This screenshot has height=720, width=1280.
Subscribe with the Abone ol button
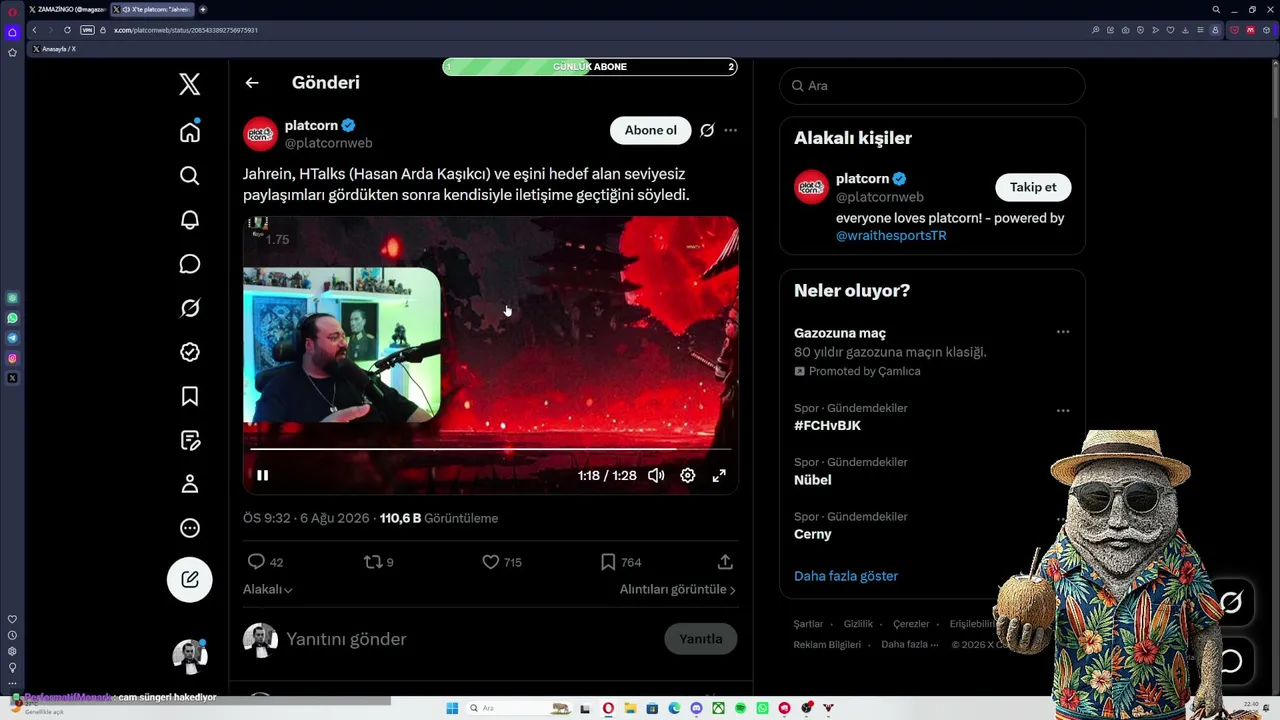(x=651, y=130)
